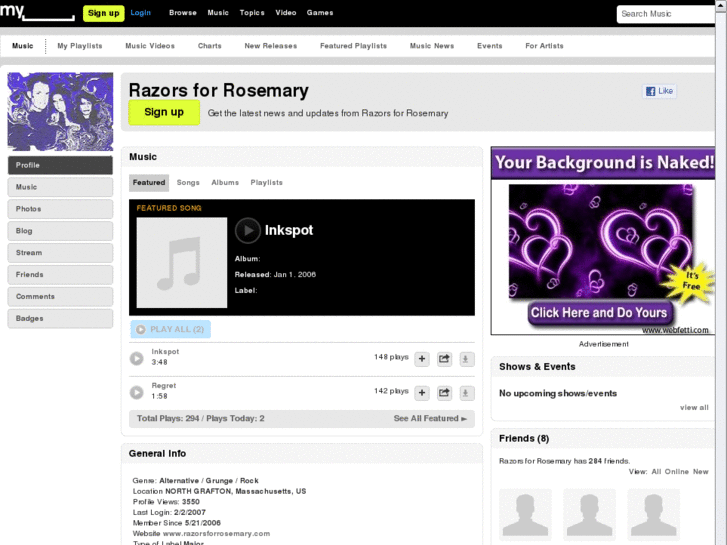Open the Music item in the top black bar
This screenshot has width=727, height=545.
[x=218, y=13]
